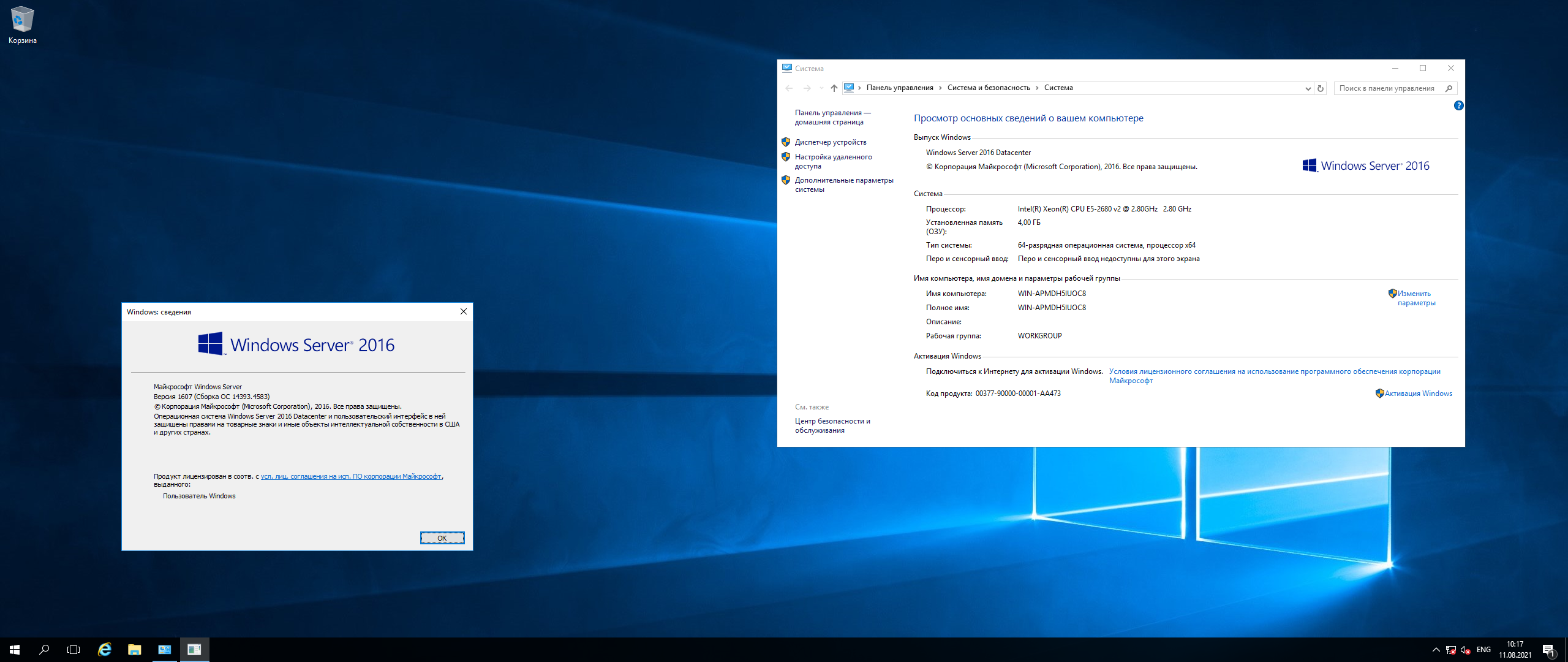1568x662 pixels.
Task: Show hidden tray icons chevron
Action: pyautogui.click(x=1436, y=650)
